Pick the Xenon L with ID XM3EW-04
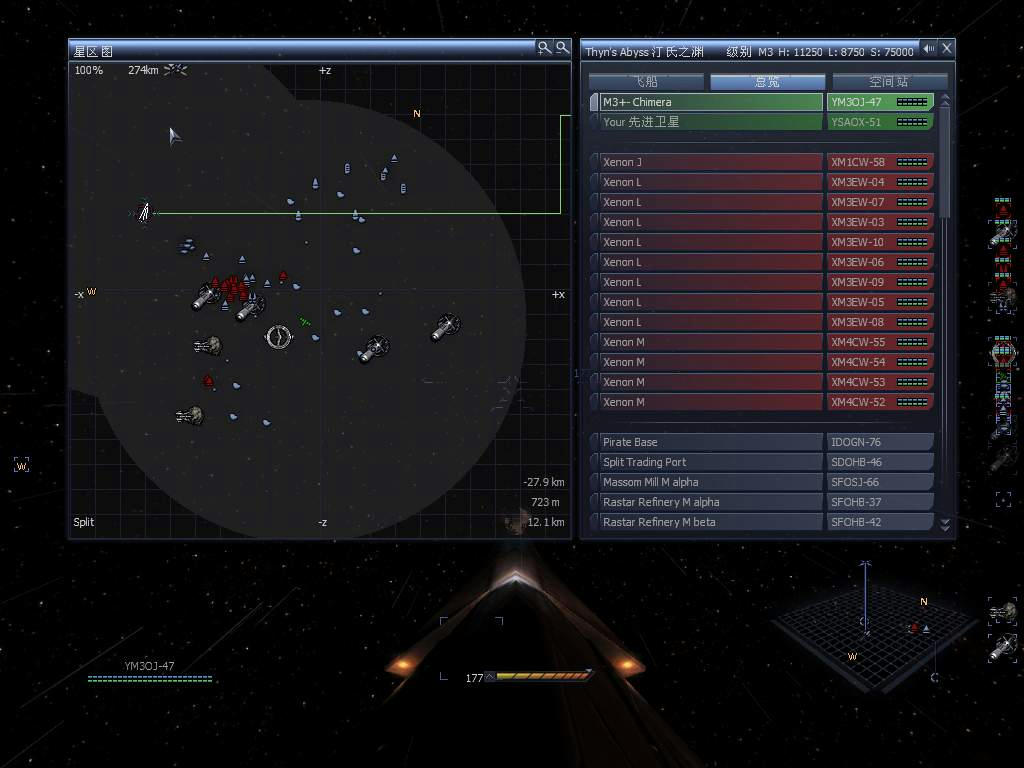1024x768 pixels. (x=761, y=182)
